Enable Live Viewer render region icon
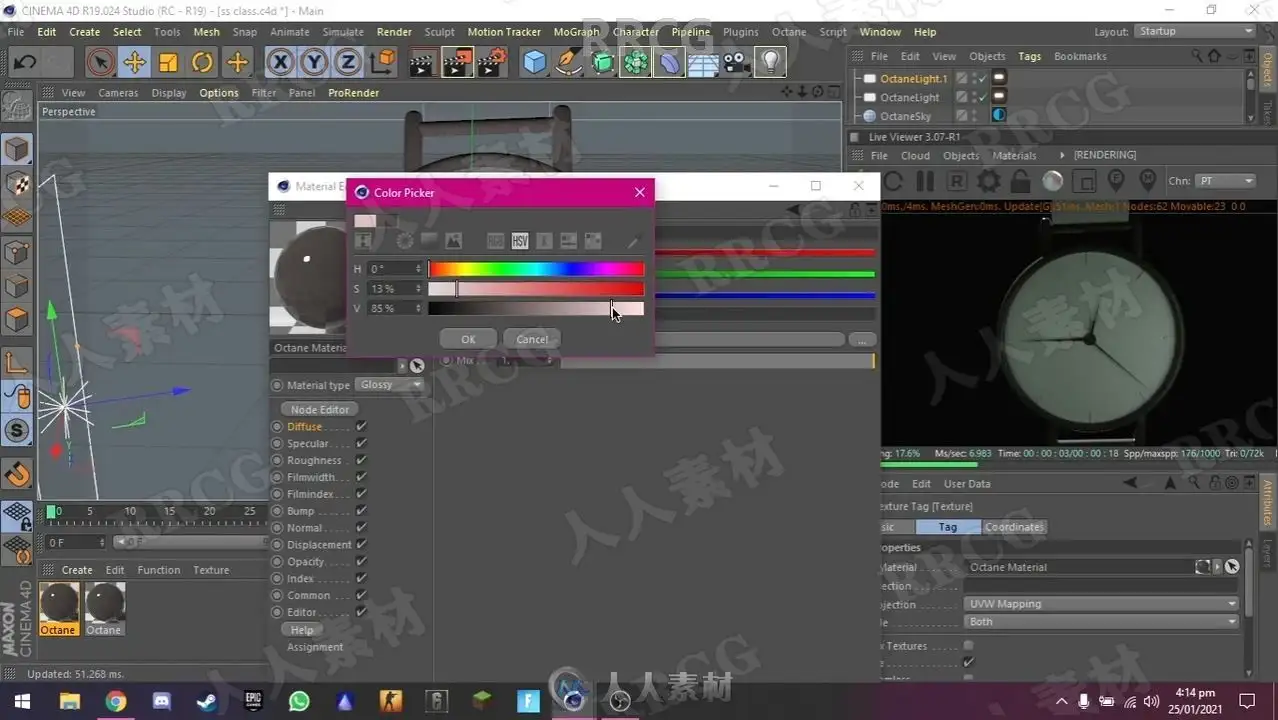The width and height of the screenshot is (1278, 720). (1084, 181)
